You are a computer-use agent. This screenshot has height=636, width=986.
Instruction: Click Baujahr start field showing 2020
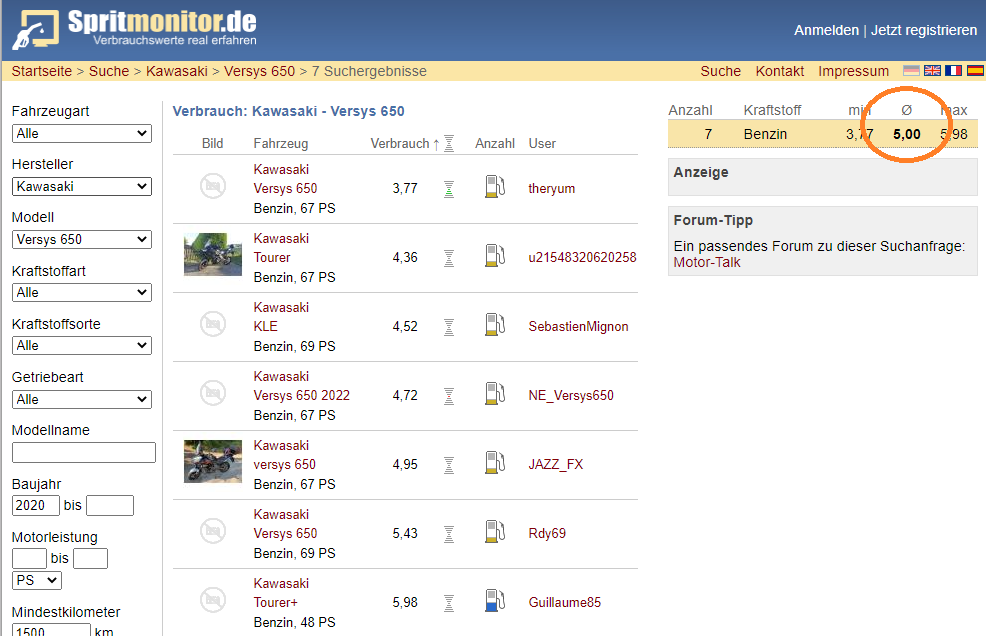click(x=36, y=505)
